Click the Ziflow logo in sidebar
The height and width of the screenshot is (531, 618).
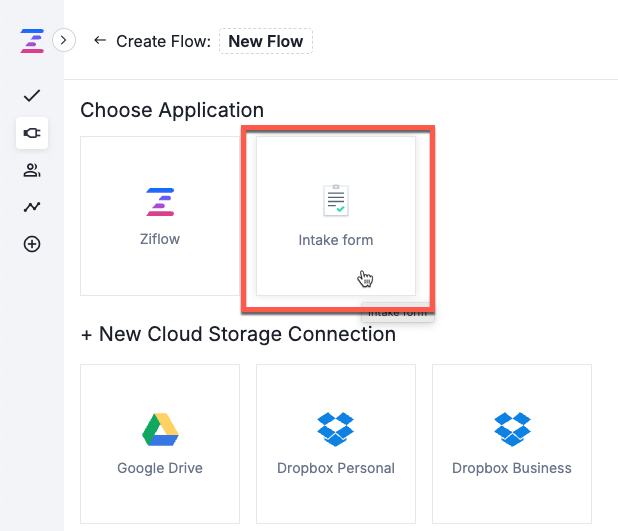coord(32,41)
